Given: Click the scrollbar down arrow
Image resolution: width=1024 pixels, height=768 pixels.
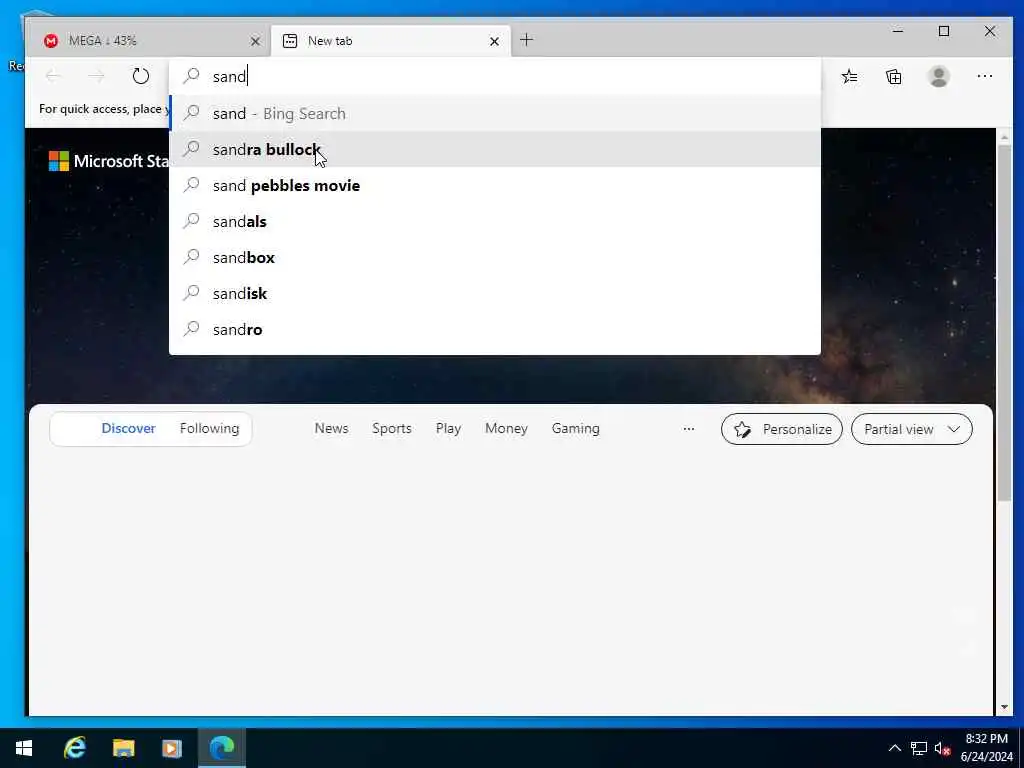Looking at the screenshot, I should 1004,707.
